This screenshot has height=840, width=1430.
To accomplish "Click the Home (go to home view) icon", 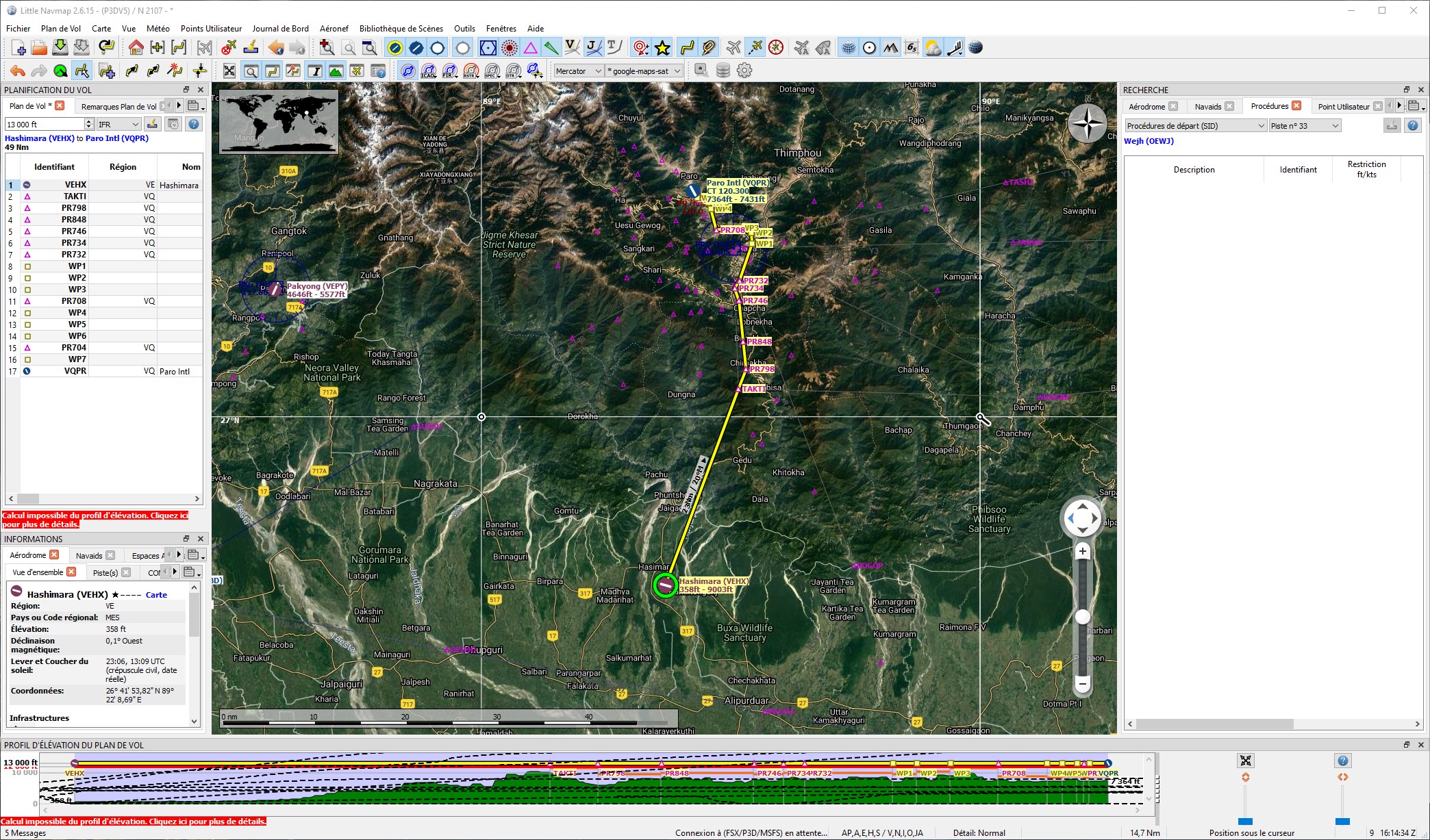I will pyautogui.click(x=136, y=48).
